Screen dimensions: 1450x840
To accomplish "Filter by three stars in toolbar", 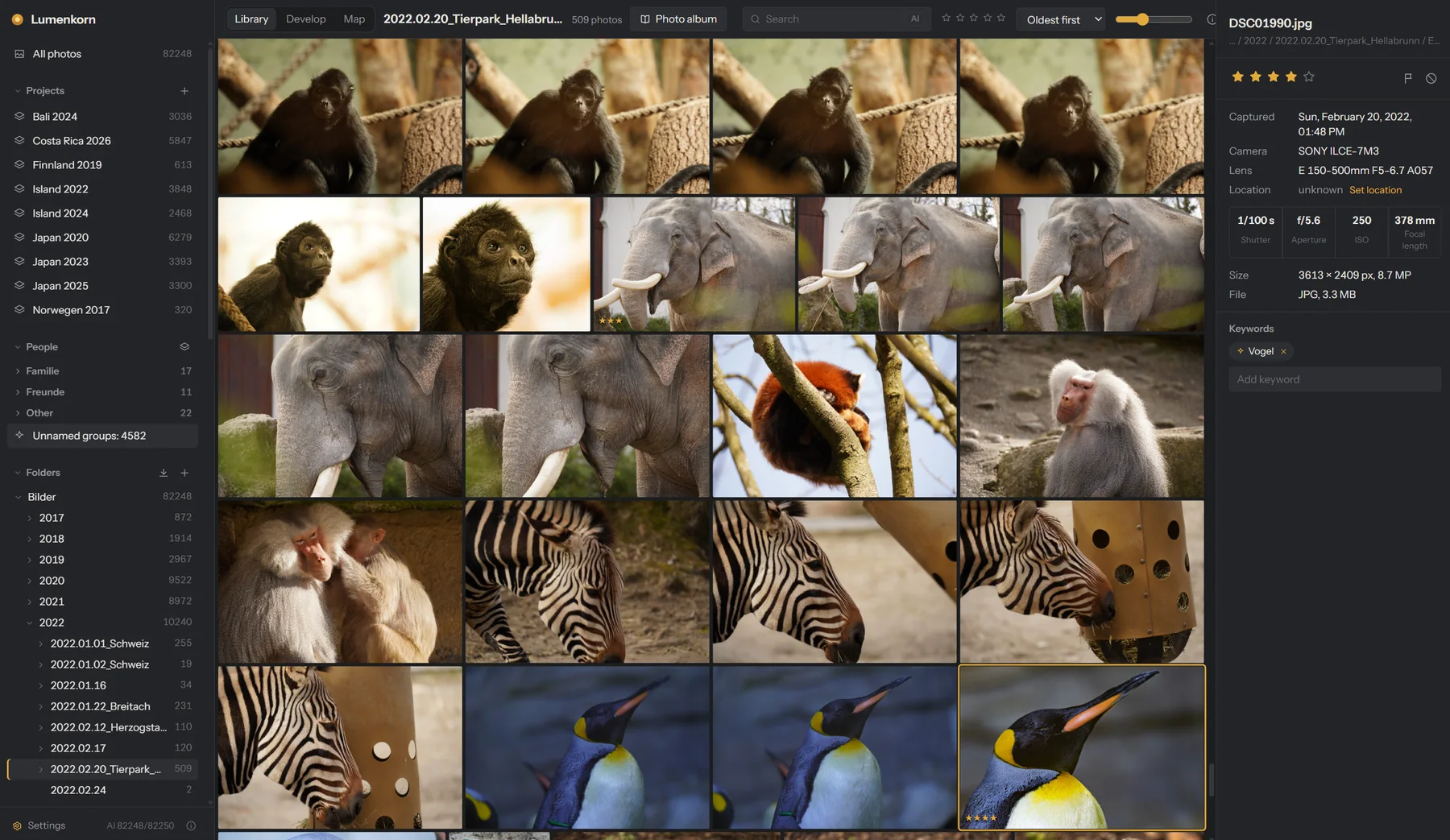I will tap(974, 18).
